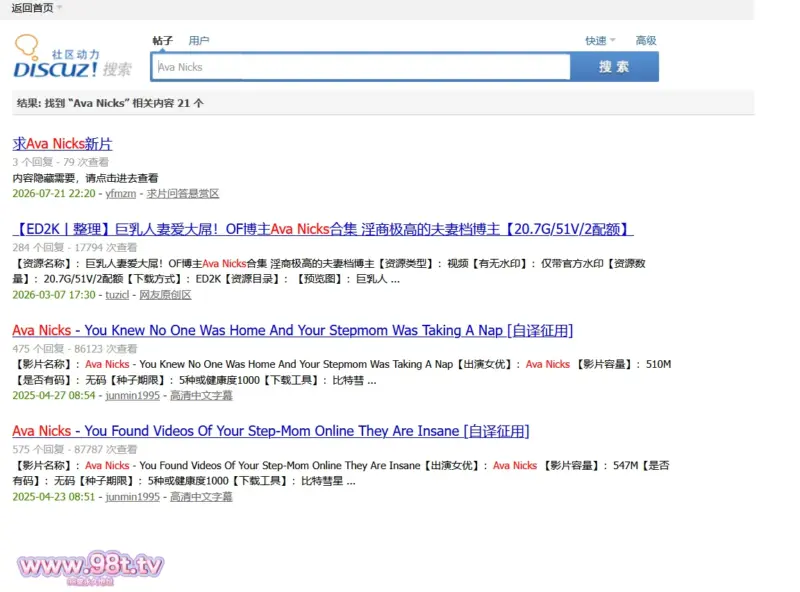Open the 求Ava Nicks新片 post

(62, 144)
